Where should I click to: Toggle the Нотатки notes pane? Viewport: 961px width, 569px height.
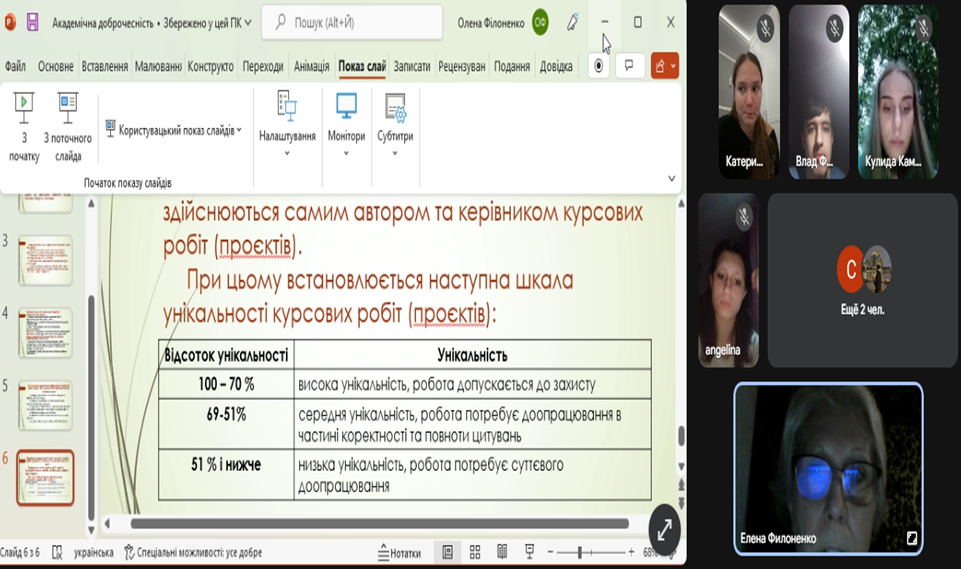click(399, 552)
